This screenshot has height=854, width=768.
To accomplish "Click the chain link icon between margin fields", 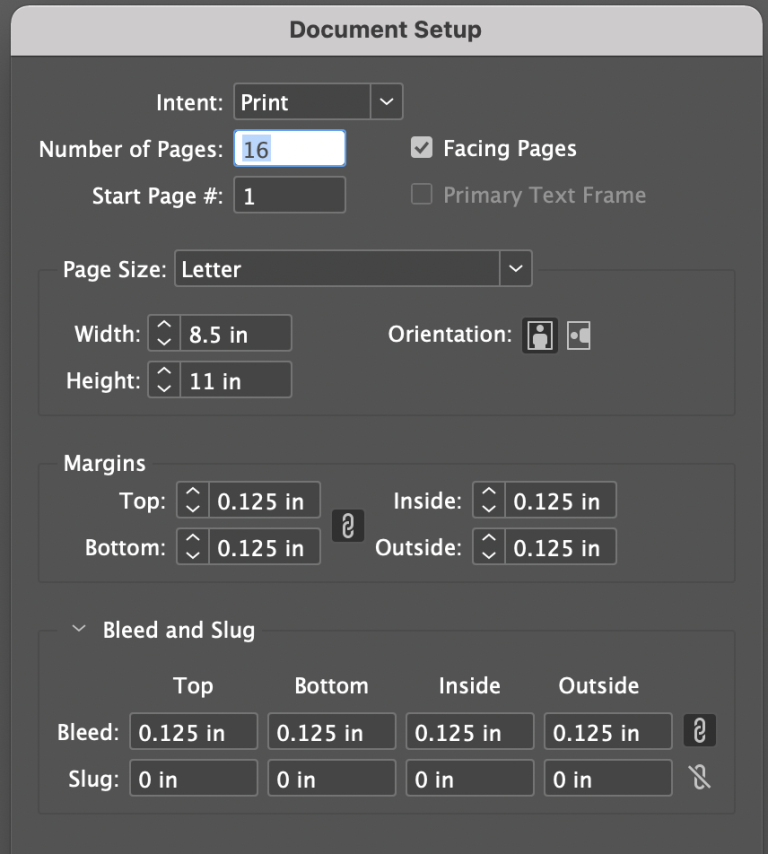I will [x=348, y=525].
